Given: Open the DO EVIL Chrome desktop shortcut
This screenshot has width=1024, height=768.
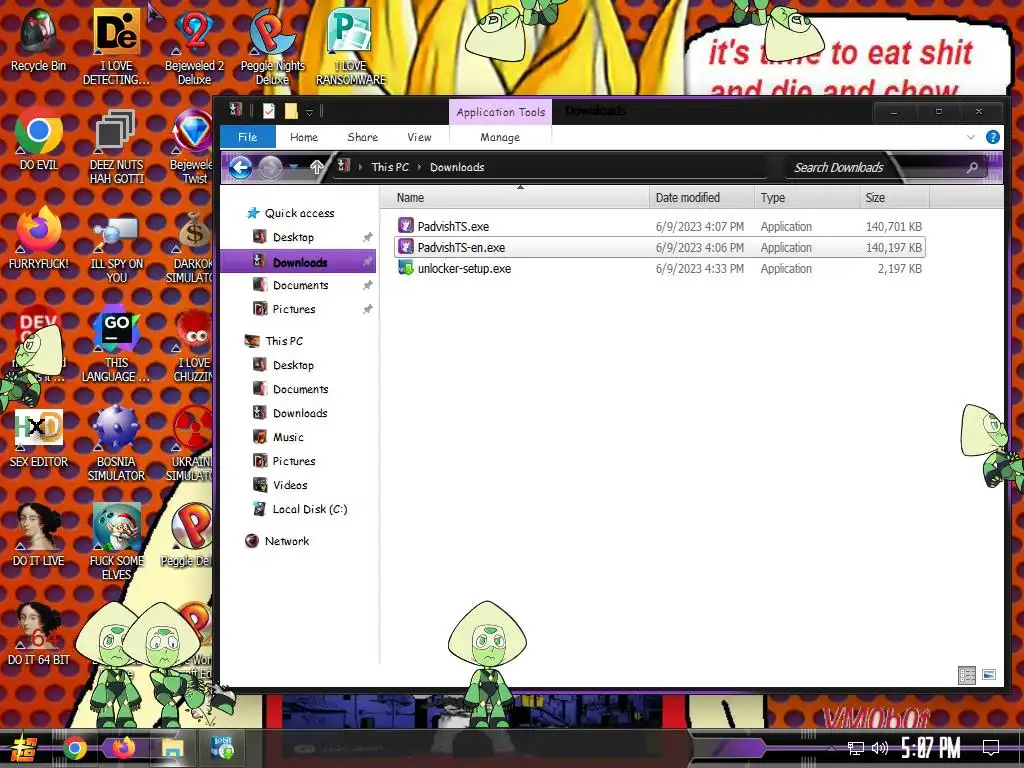Looking at the screenshot, I should [39, 139].
